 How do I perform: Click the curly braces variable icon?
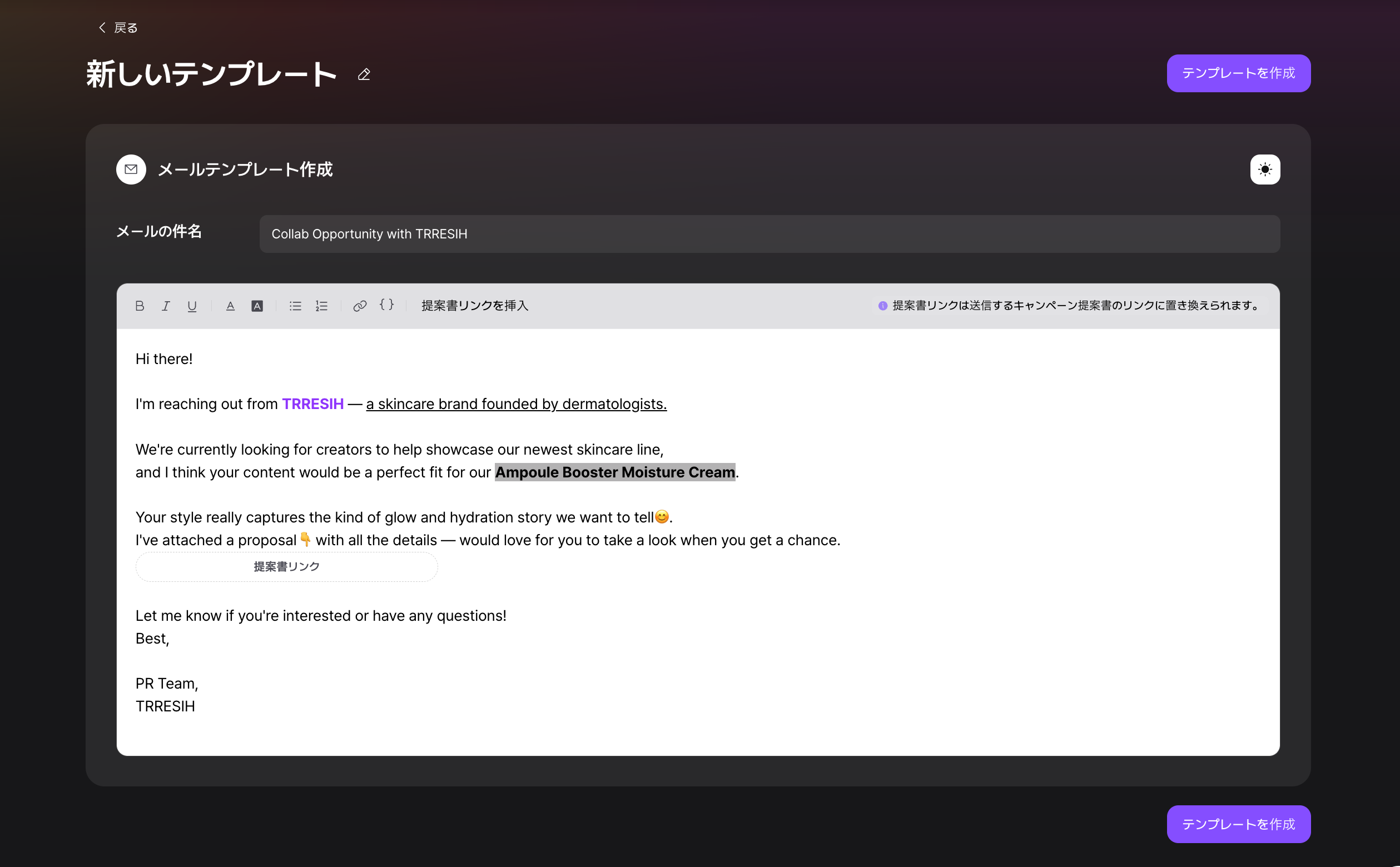tap(387, 305)
